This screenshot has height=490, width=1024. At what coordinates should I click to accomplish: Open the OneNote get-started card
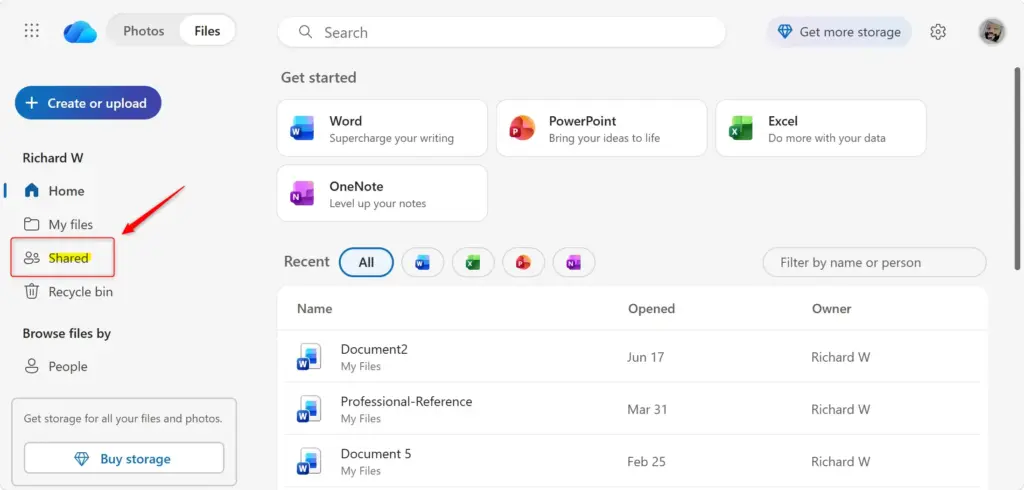click(x=382, y=193)
